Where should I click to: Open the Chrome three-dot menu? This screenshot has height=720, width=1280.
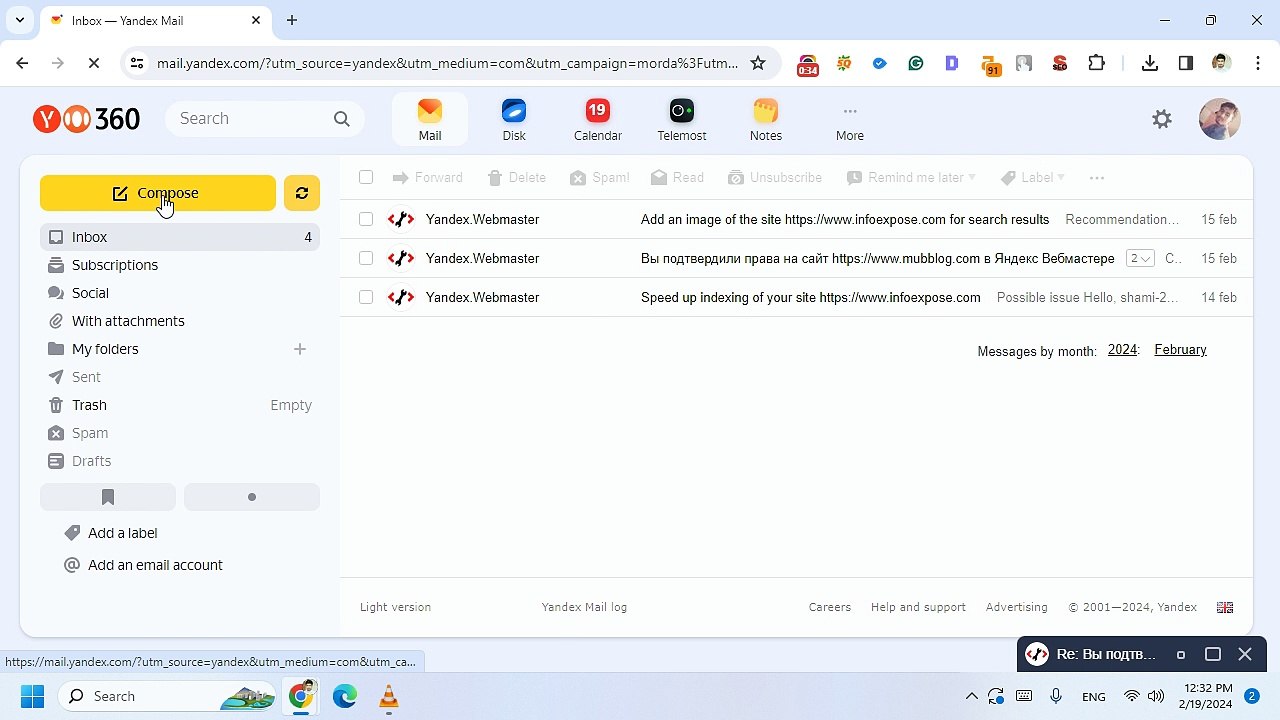click(x=1257, y=63)
